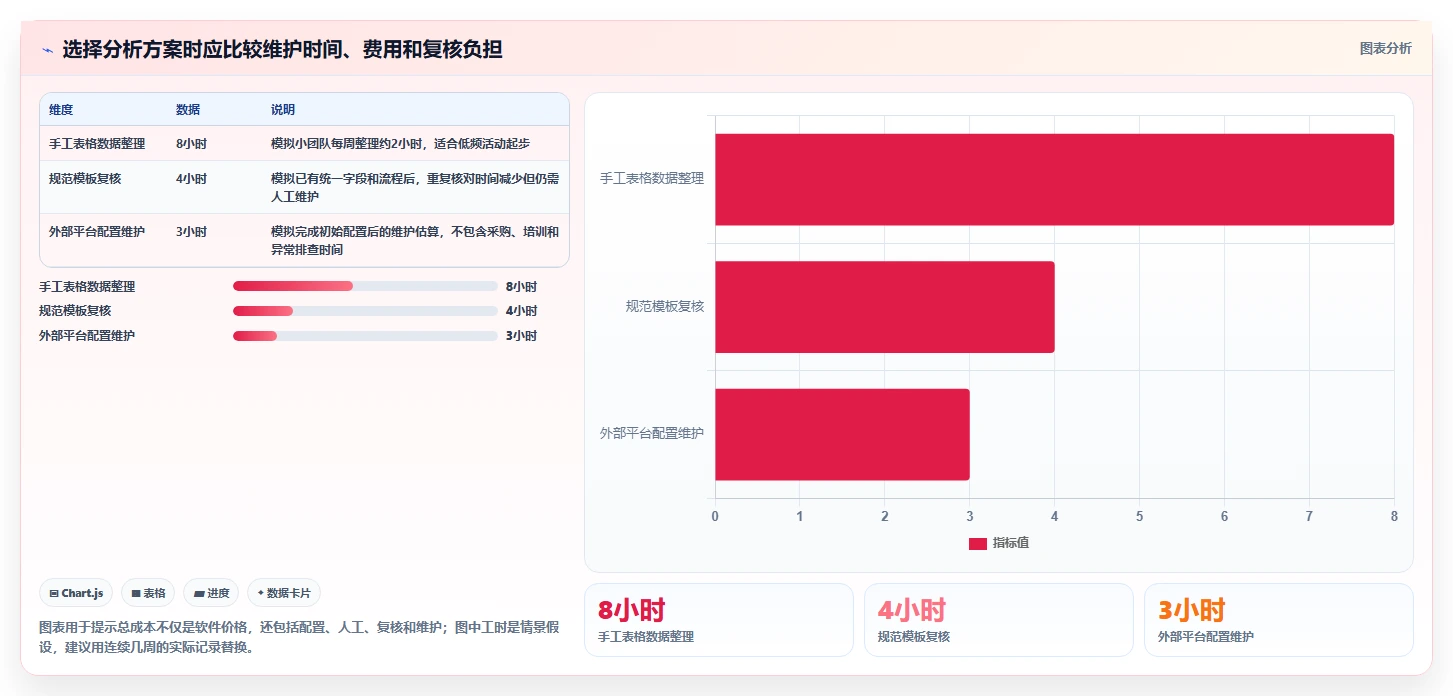Viewport: 1453px width, 696px height.
Task: Click the 规范模板复核 y-axis label
Action: (x=665, y=307)
